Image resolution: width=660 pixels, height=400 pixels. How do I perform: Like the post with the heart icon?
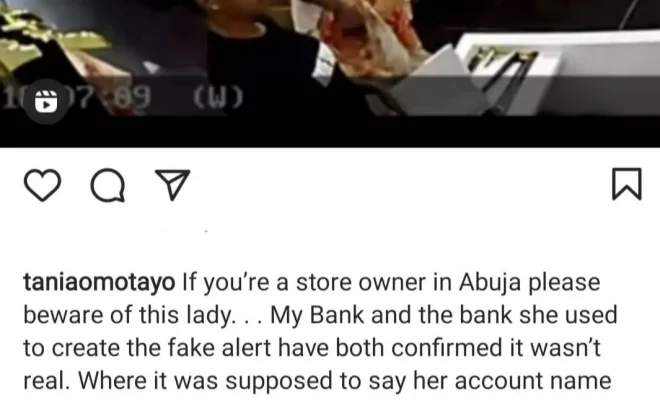point(43,185)
